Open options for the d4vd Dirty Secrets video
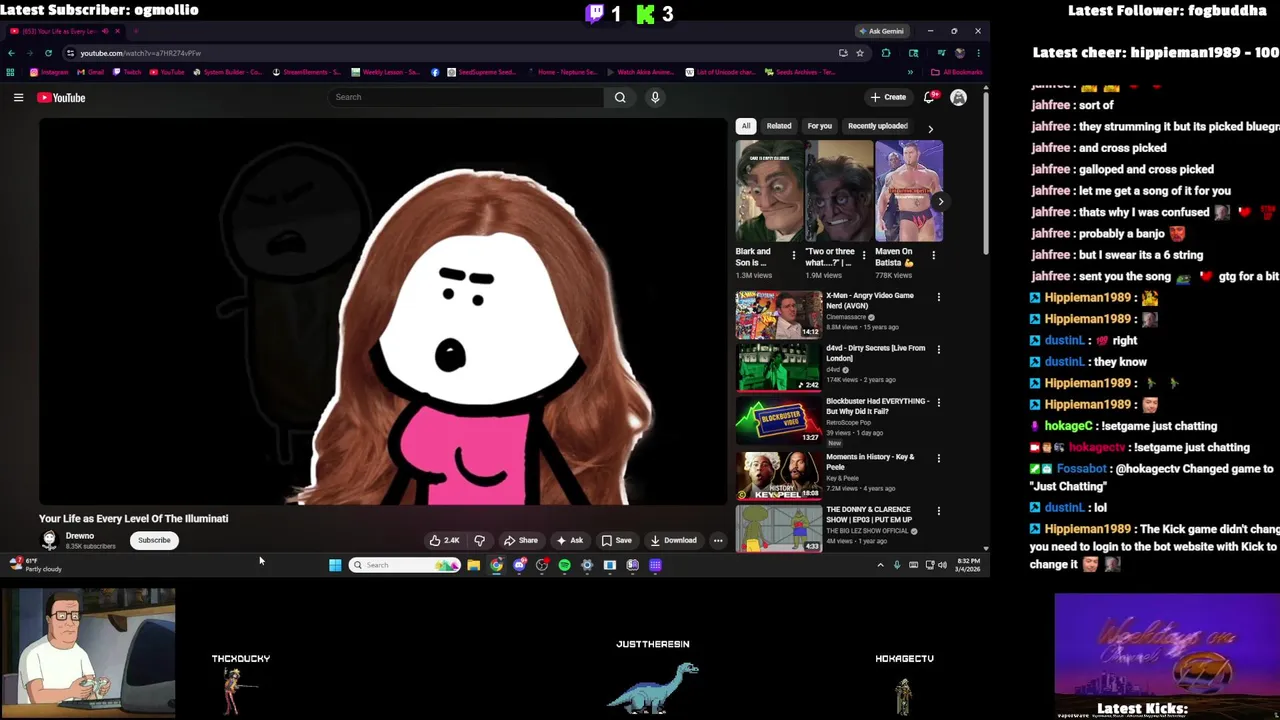The width and height of the screenshot is (1280, 720). pyautogui.click(x=938, y=349)
